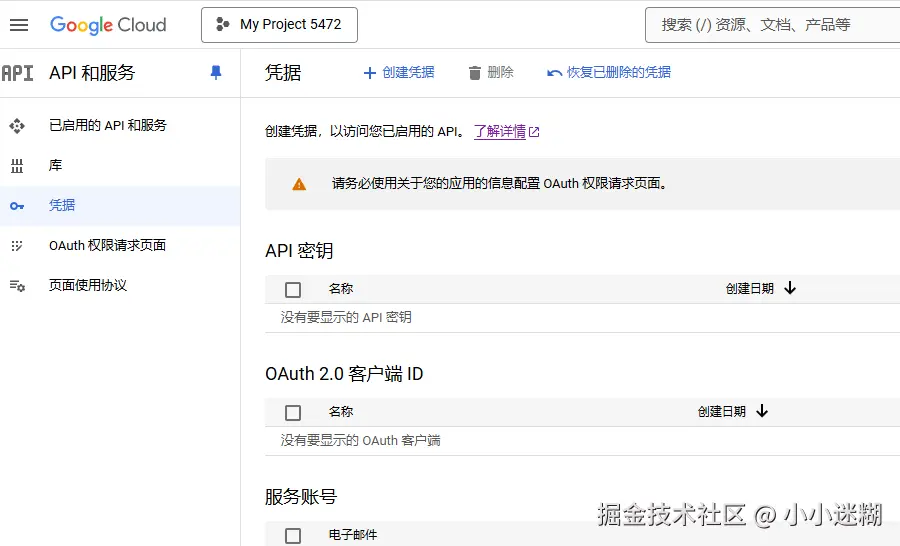Screen dimensions: 900x546
Task: Click the Google Cloud logo
Action: tap(108, 25)
